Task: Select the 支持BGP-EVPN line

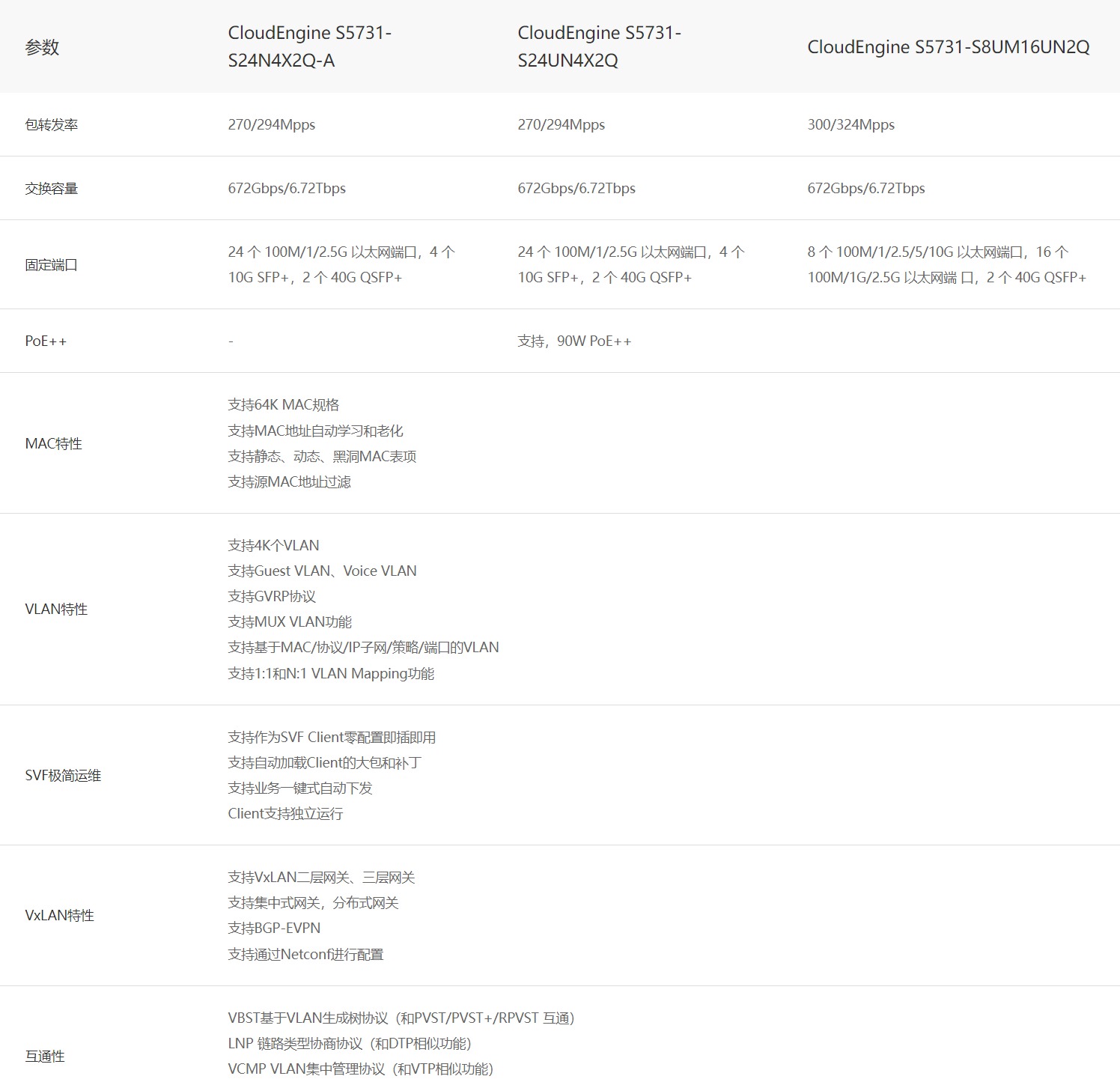Action: click(274, 929)
